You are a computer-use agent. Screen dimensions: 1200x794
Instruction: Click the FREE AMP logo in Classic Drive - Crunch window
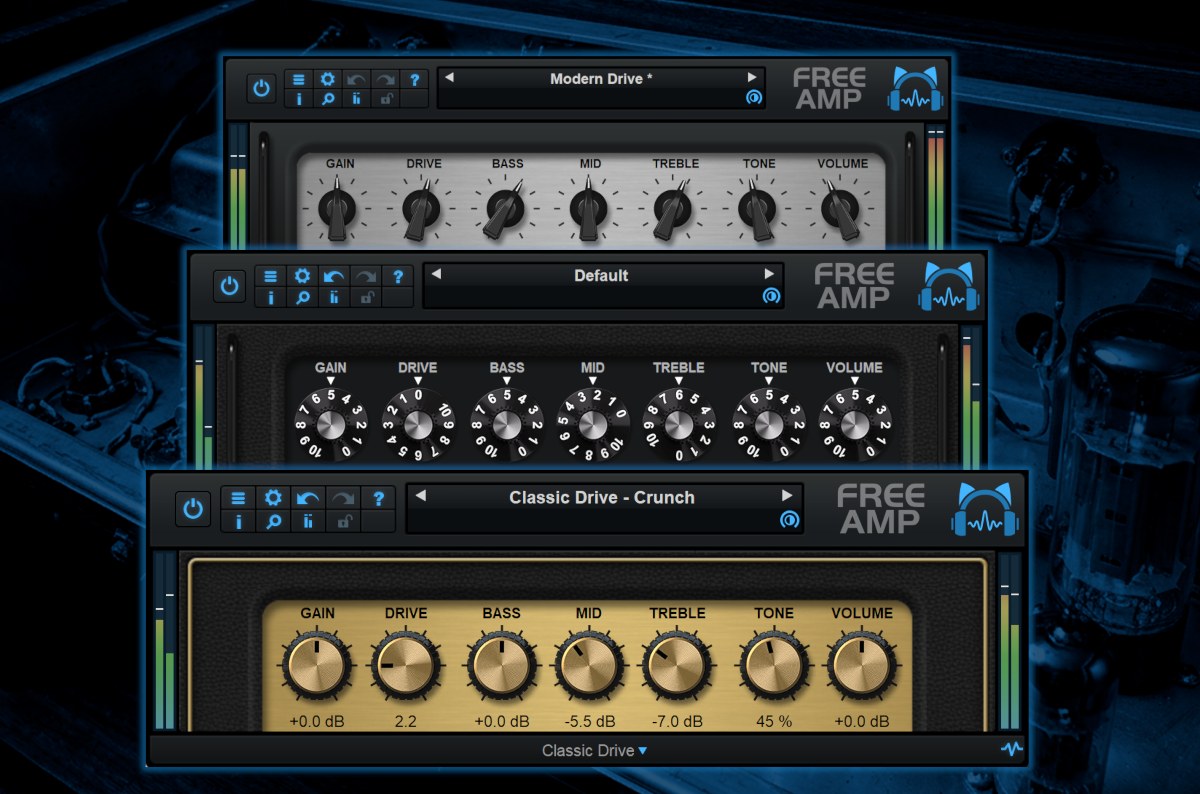pos(879,509)
